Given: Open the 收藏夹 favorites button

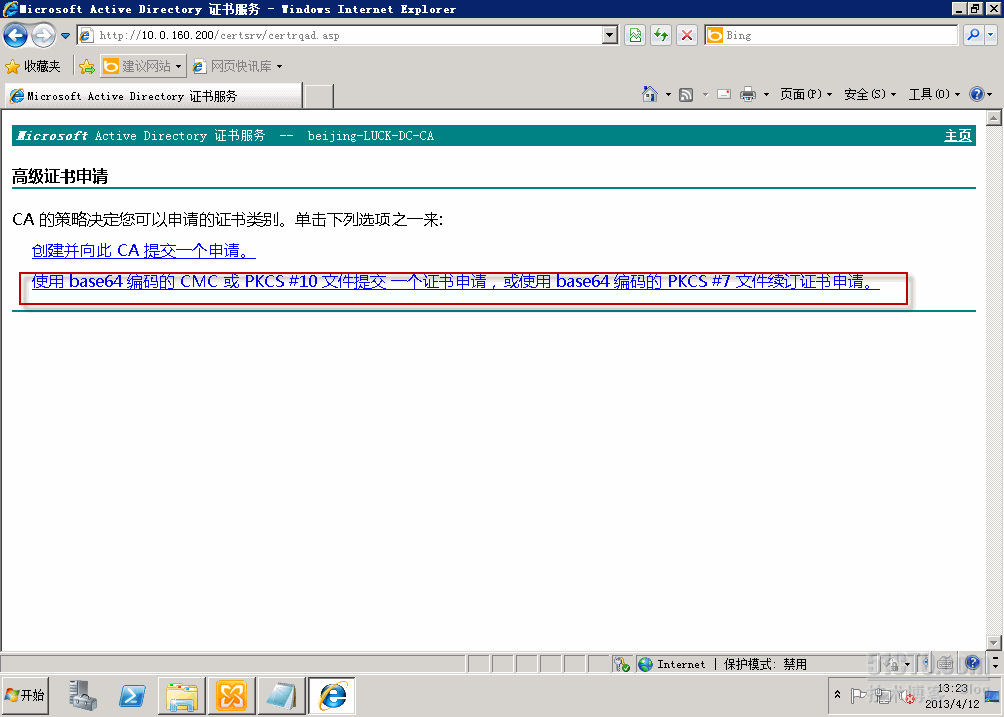Looking at the screenshot, I should [33, 66].
